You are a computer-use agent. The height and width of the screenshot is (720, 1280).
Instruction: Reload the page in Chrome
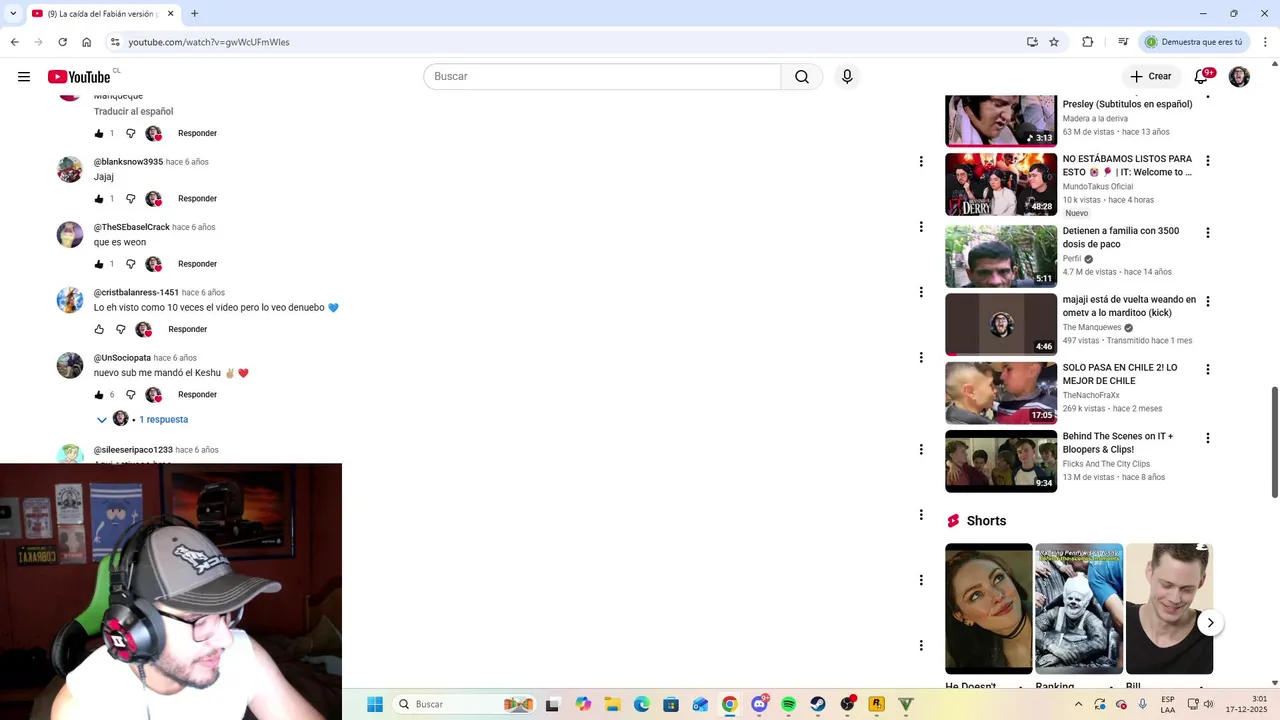click(x=62, y=42)
